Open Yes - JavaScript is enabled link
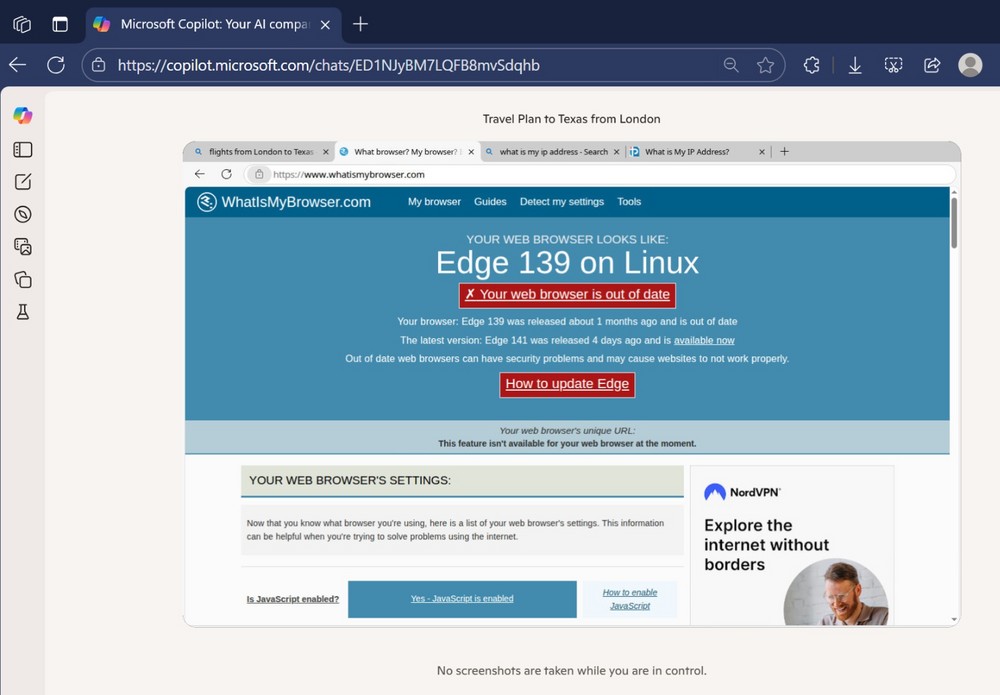This screenshot has height=695, width=1000. click(x=462, y=599)
